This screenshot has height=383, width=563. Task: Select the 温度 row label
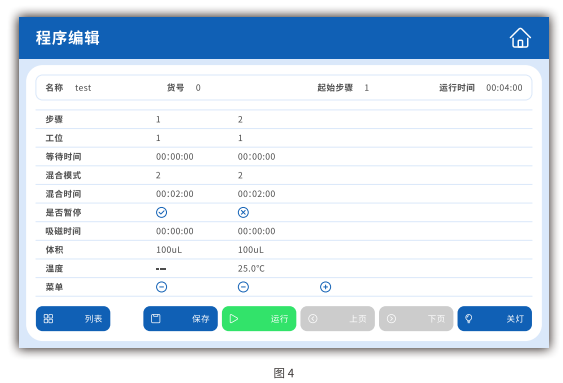(x=54, y=268)
